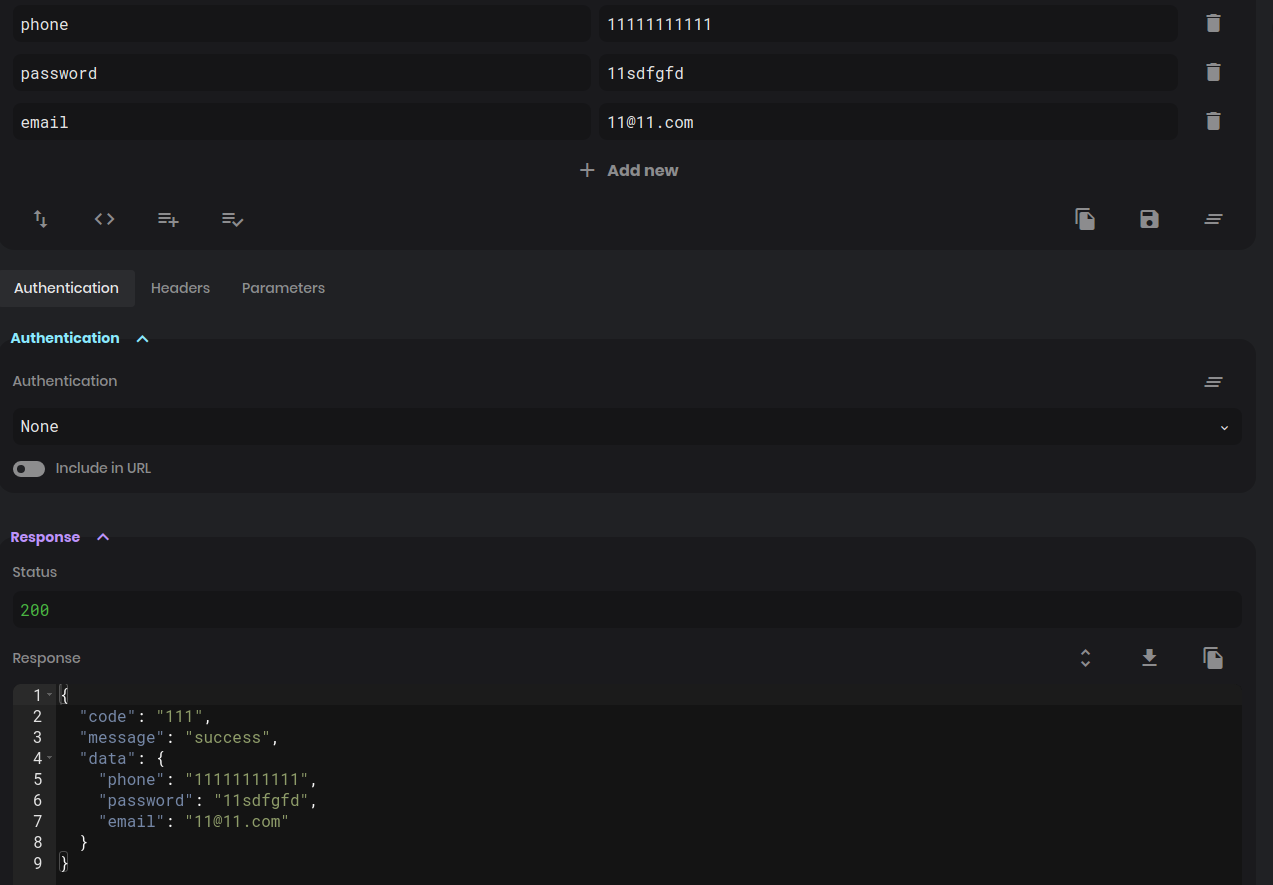Click the "code": "111" response line
Screen dimensions: 1273x885
coord(146,716)
